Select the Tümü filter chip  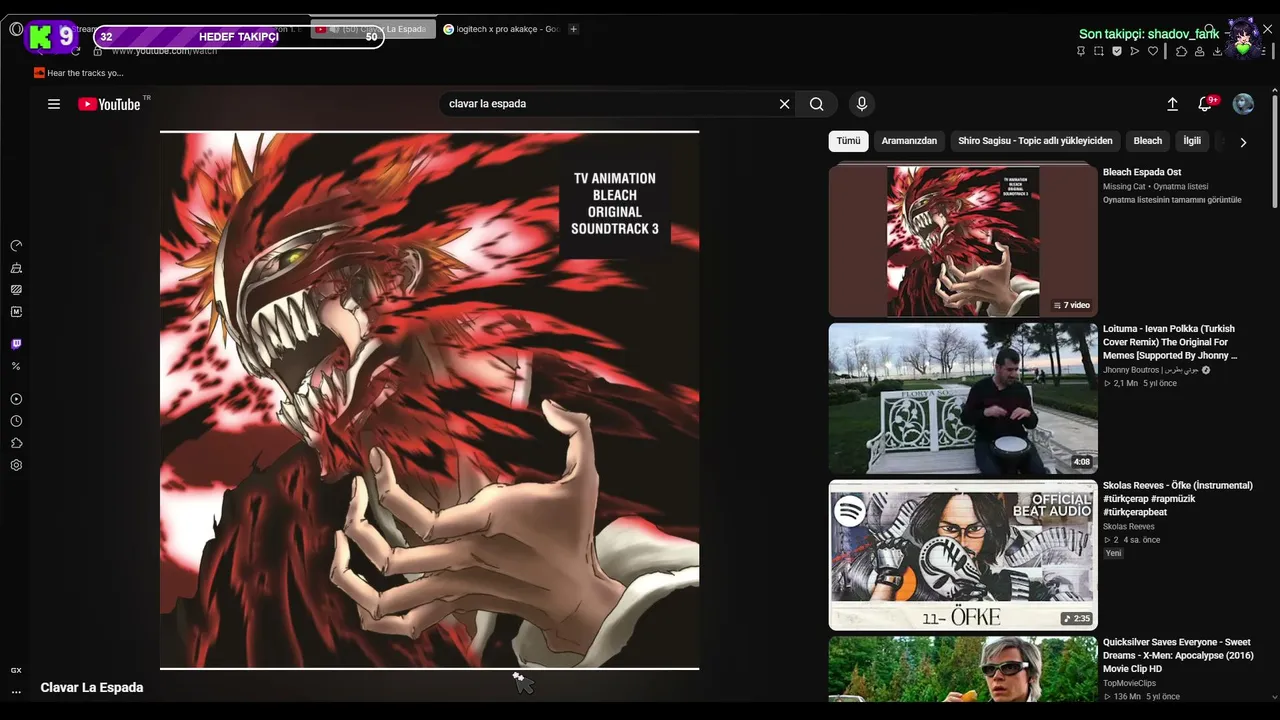[x=848, y=141]
